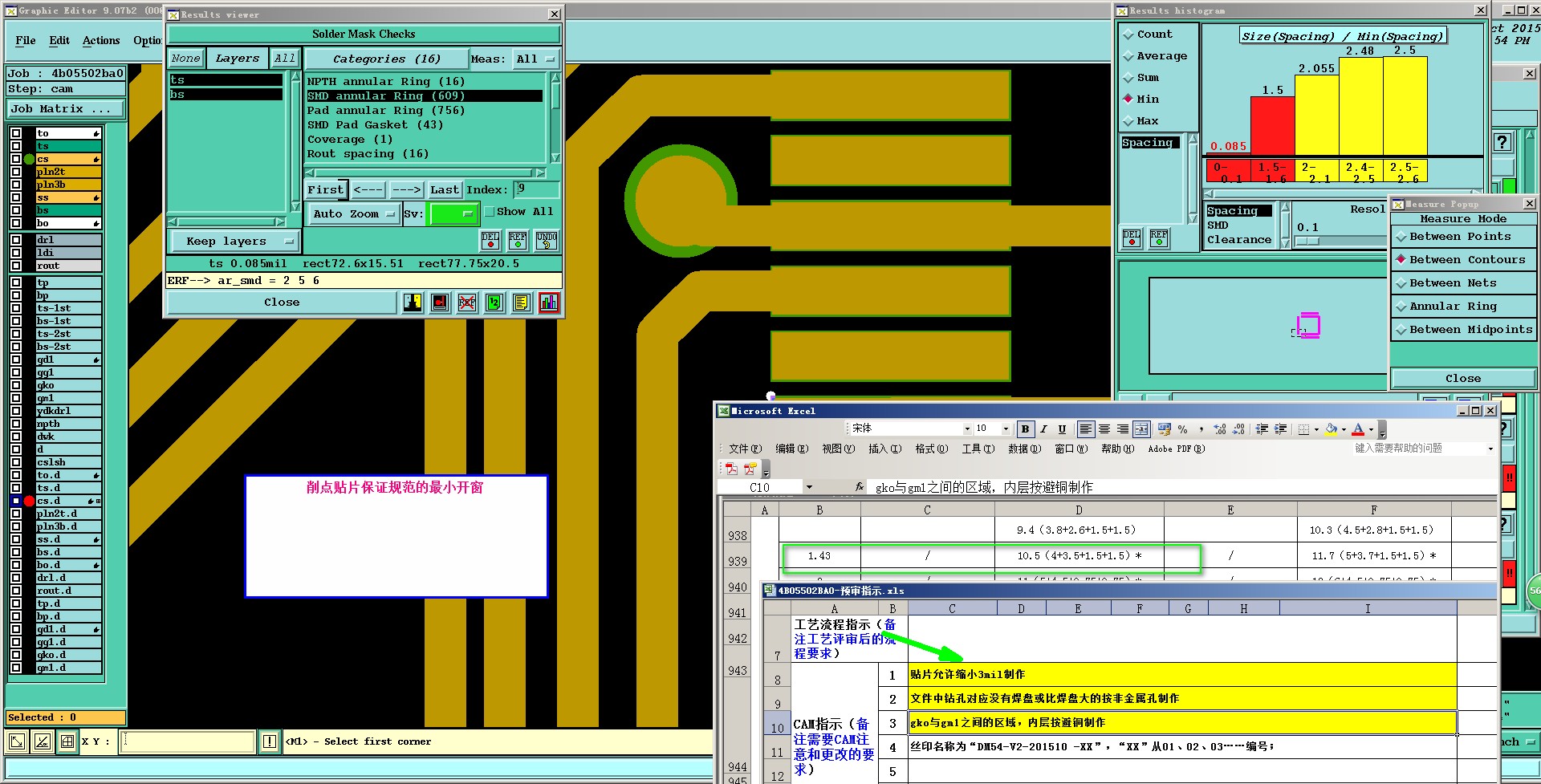Click the Last result button
This screenshot has width=1541, height=784.
pos(444,190)
